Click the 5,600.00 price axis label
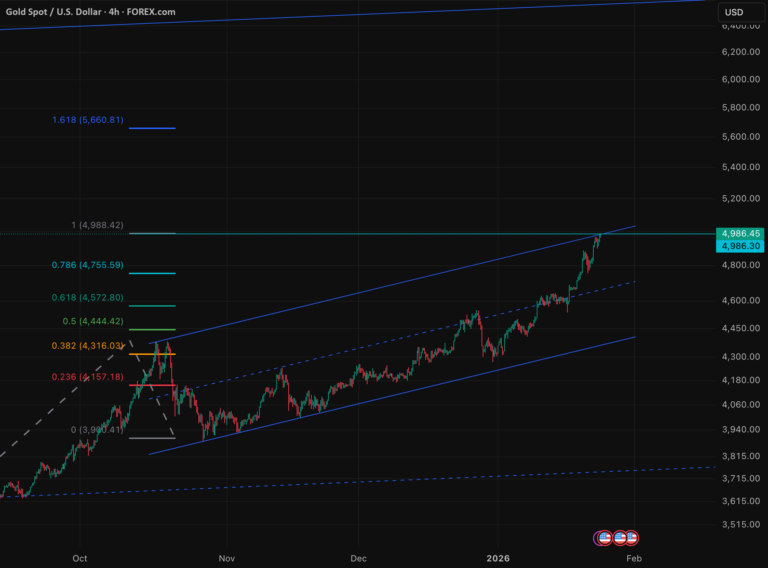 (x=741, y=137)
